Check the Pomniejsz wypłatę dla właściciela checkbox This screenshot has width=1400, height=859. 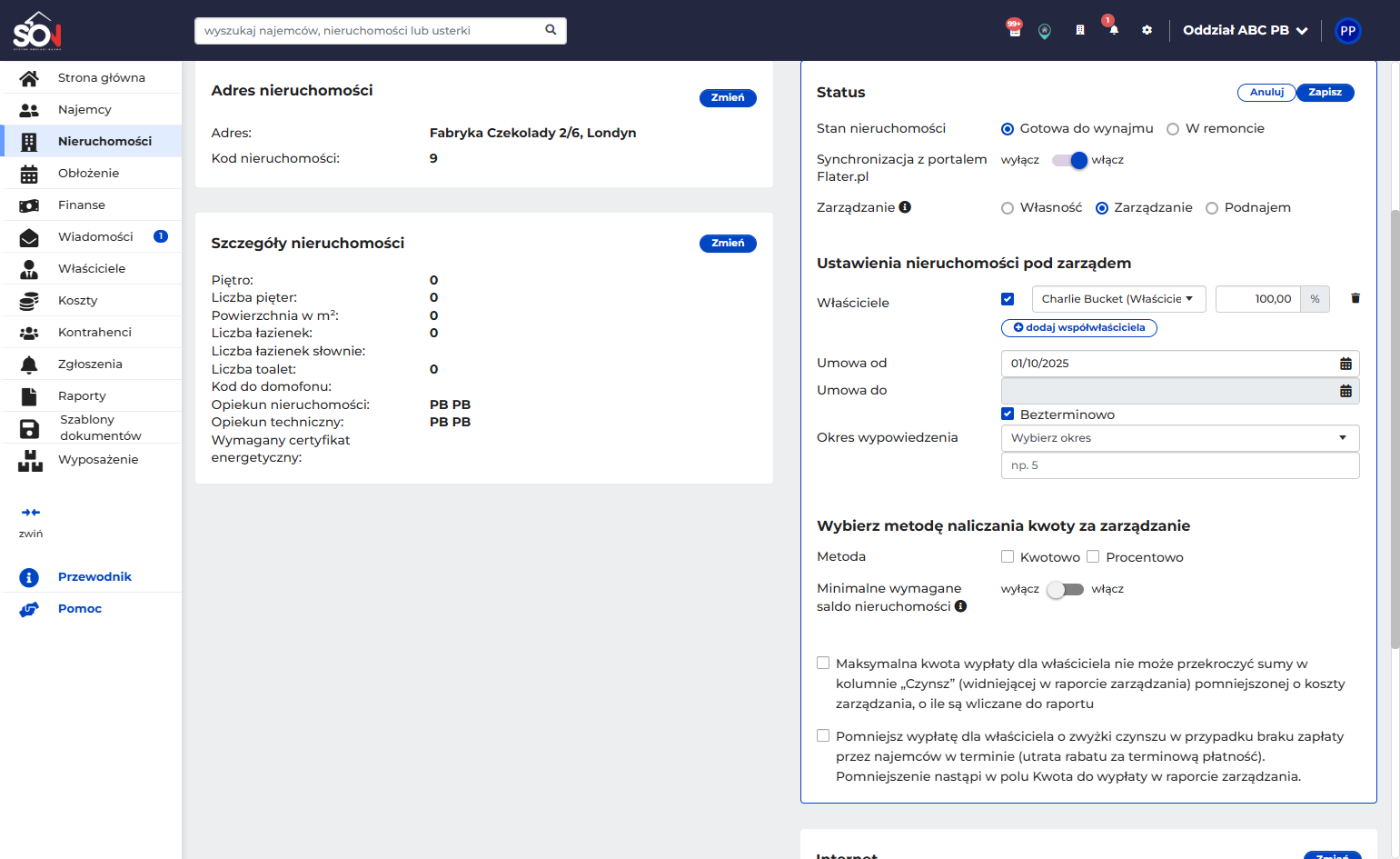(x=823, y=735)
